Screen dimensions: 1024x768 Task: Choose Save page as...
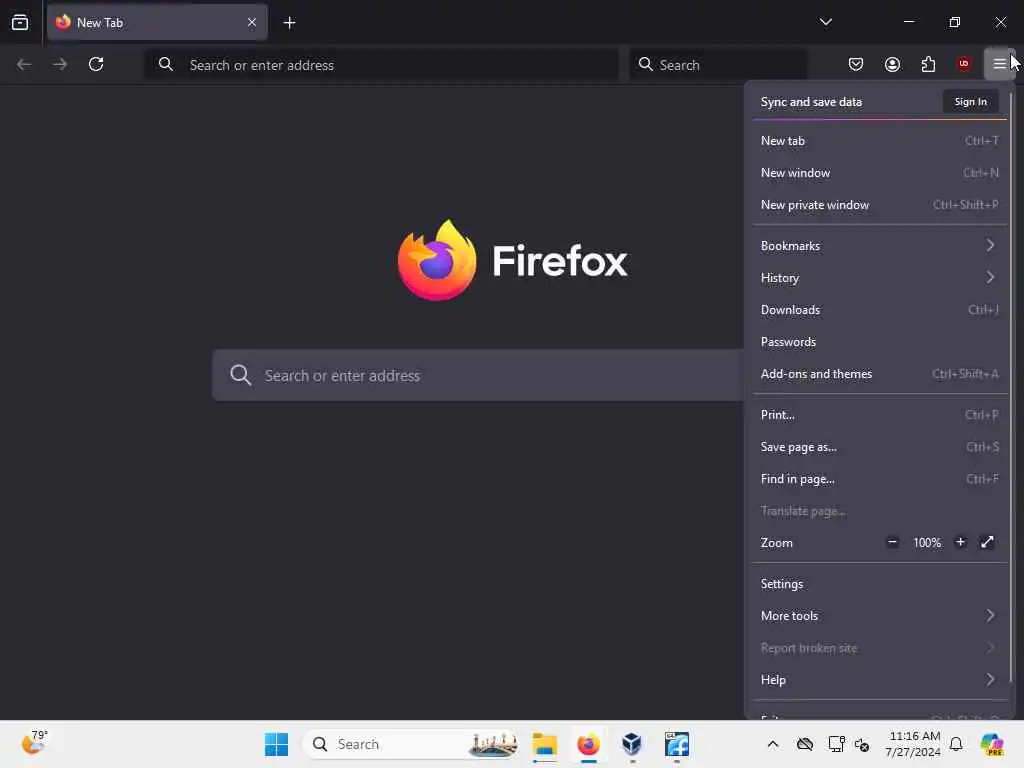[880, 447]
